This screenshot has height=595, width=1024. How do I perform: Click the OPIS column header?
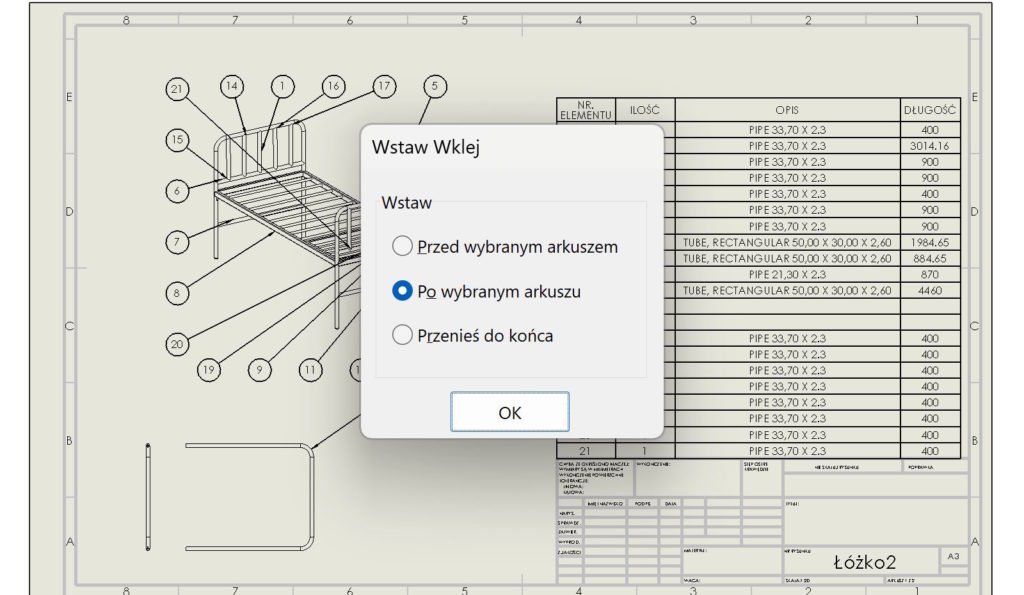(x=787, y=110)
